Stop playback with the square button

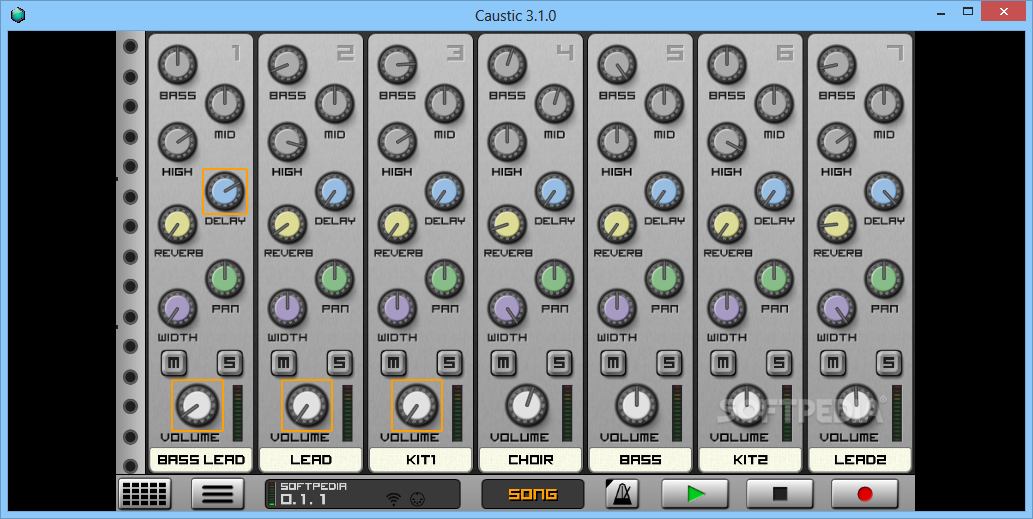click(780, 493)
